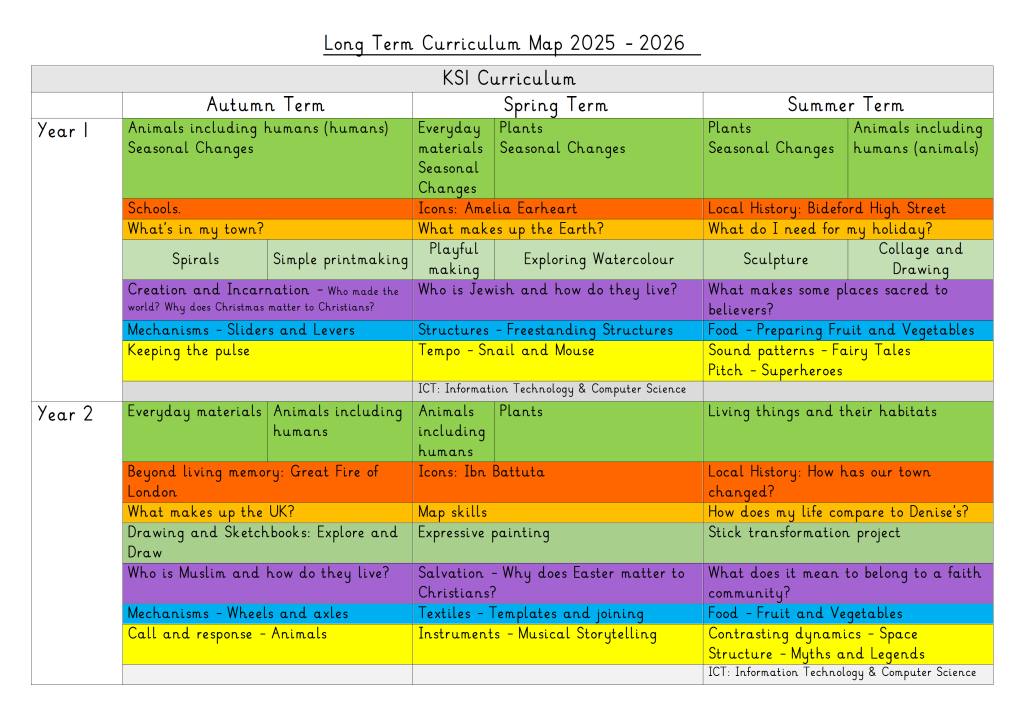Click the Stick transformation project cell
1024x724 pixels.
804,533
